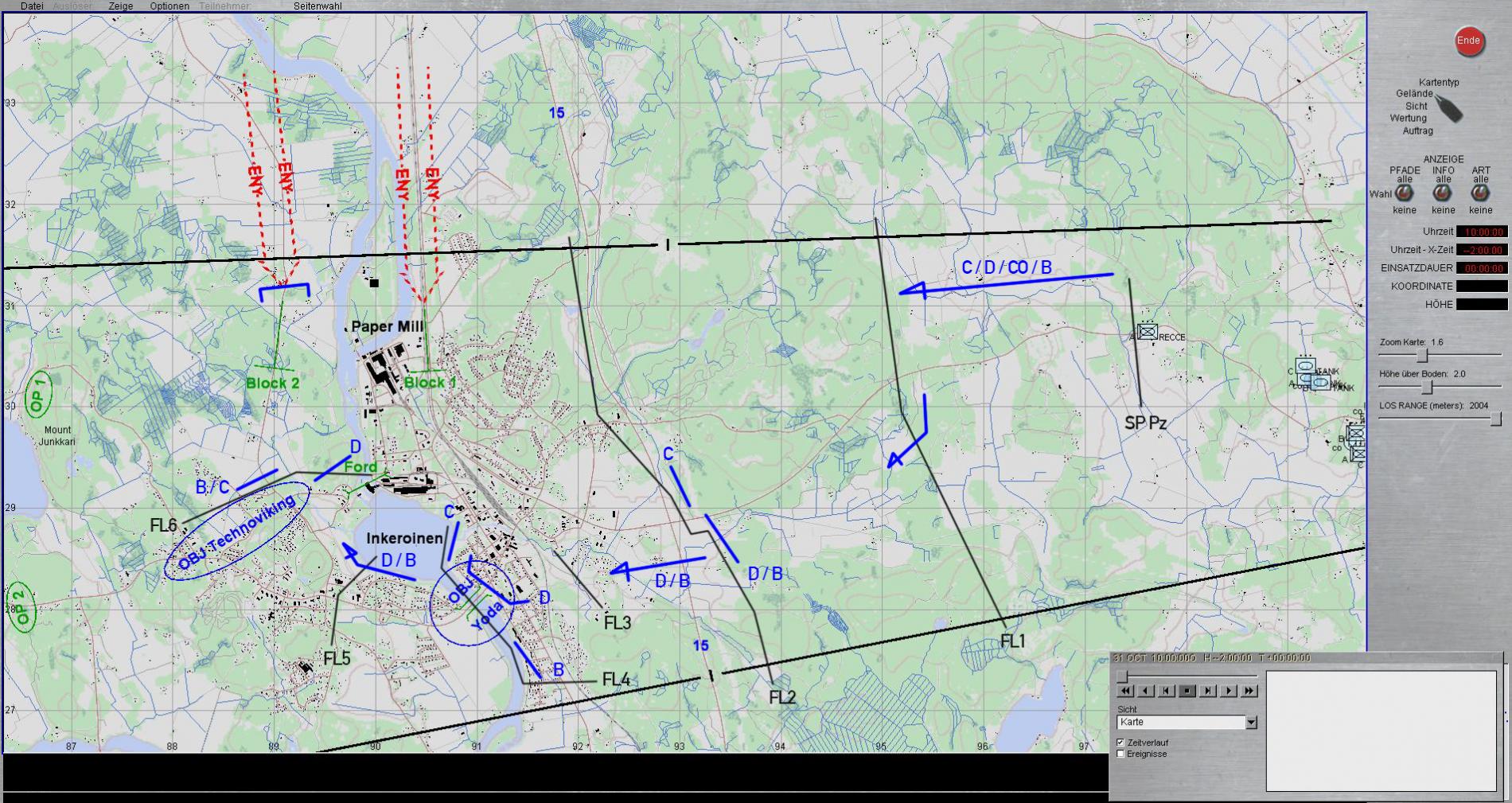Turn the Kartentyp selector knob
Image resolution: width=1512 pixels, height=803 pixels.
tap(1448, 108)
